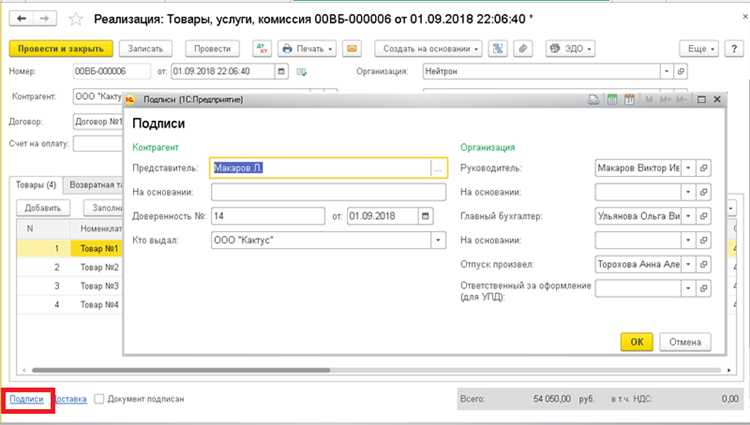Viewport: 750px width, 425px height.
Task: Toggle the Документ подписан checkbox
Action: click(99, 399)
